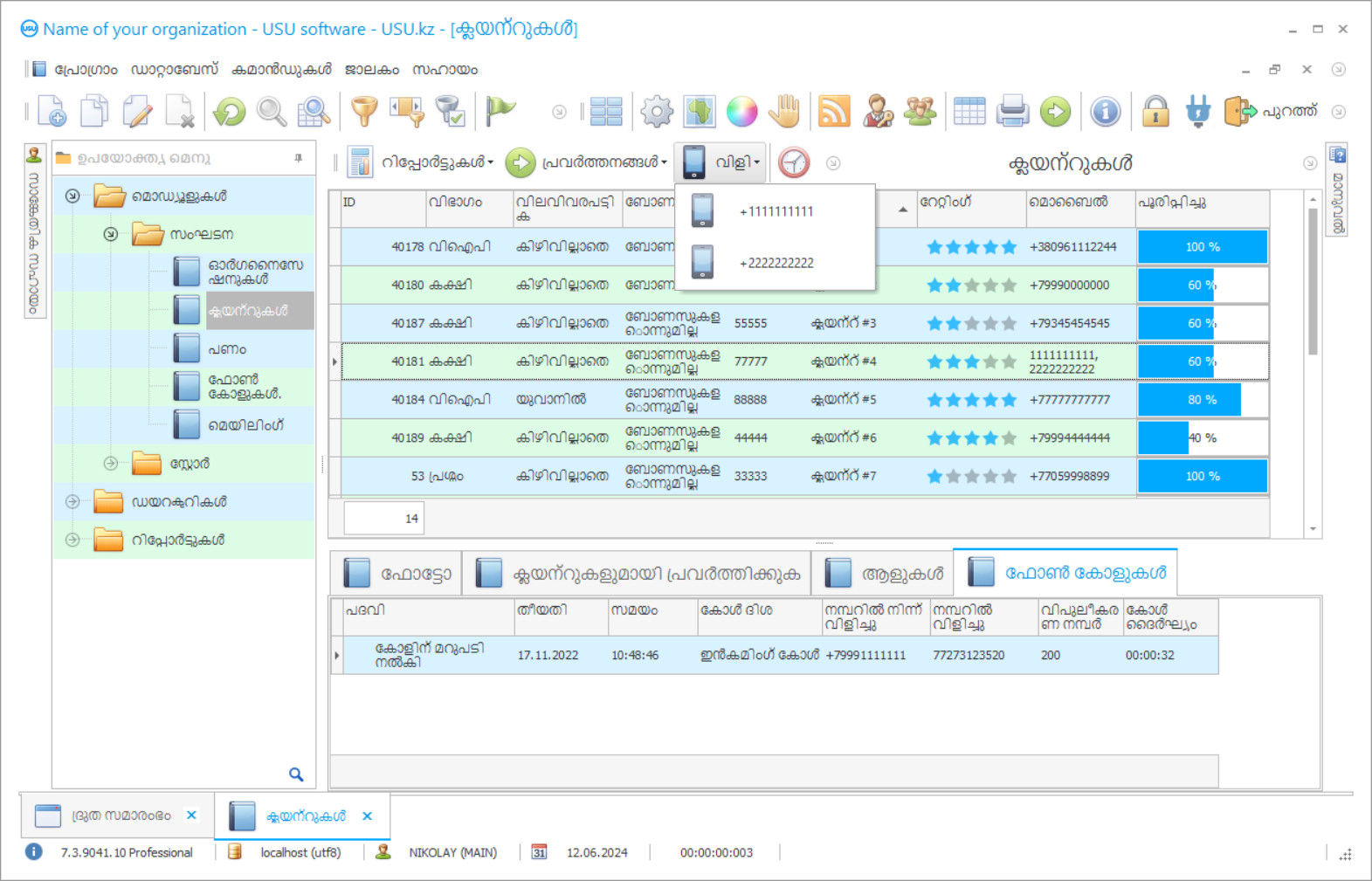This screenshot has height=881, width=1372.
Task: Click the hand icon in toolbar
Action: pyautogui.click(x=785, y=112)
